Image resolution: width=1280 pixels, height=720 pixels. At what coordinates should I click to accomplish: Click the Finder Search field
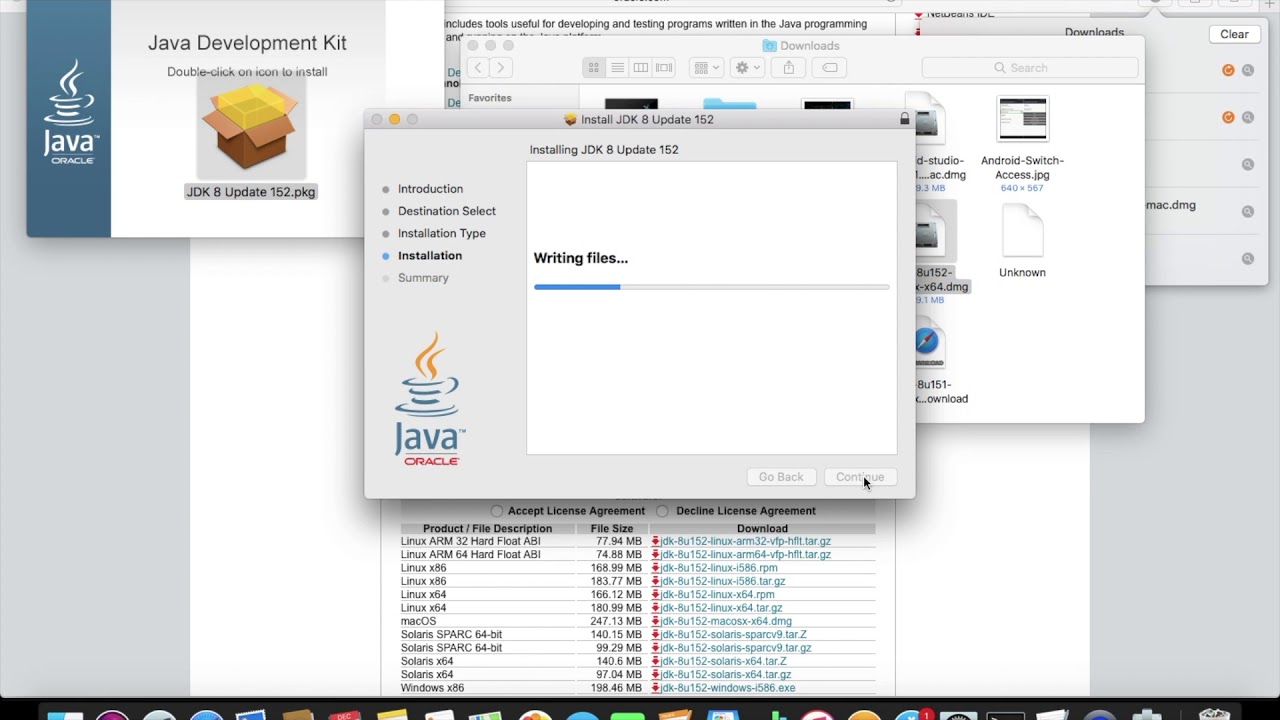1030,67
